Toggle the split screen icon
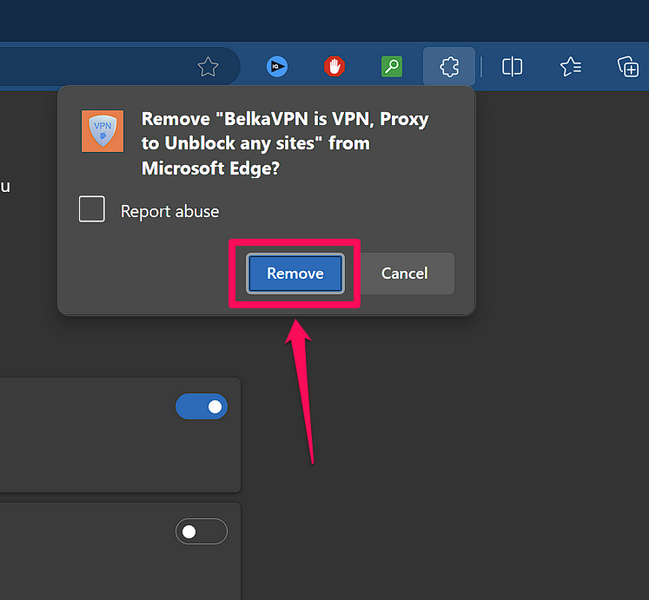649x600 pixels. pyautogui.click(x=512, y=67)
